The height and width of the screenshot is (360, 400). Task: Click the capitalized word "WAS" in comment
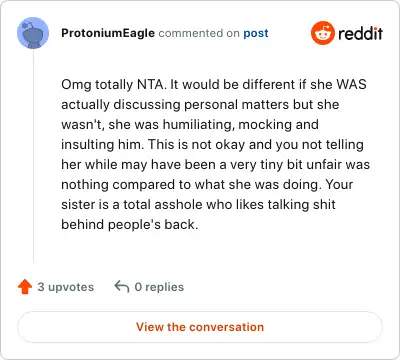pos(351,84)
